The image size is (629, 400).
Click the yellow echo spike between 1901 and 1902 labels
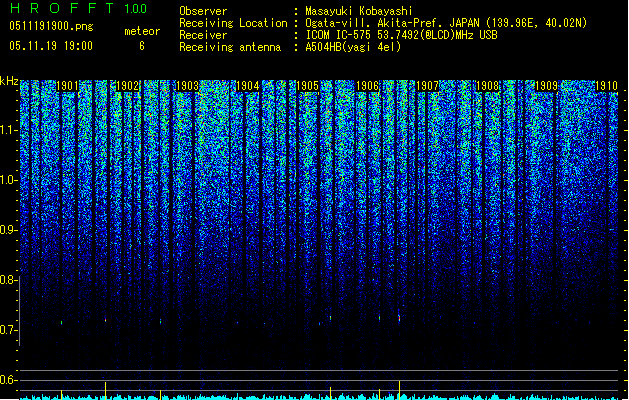click(x=106, y=390)
